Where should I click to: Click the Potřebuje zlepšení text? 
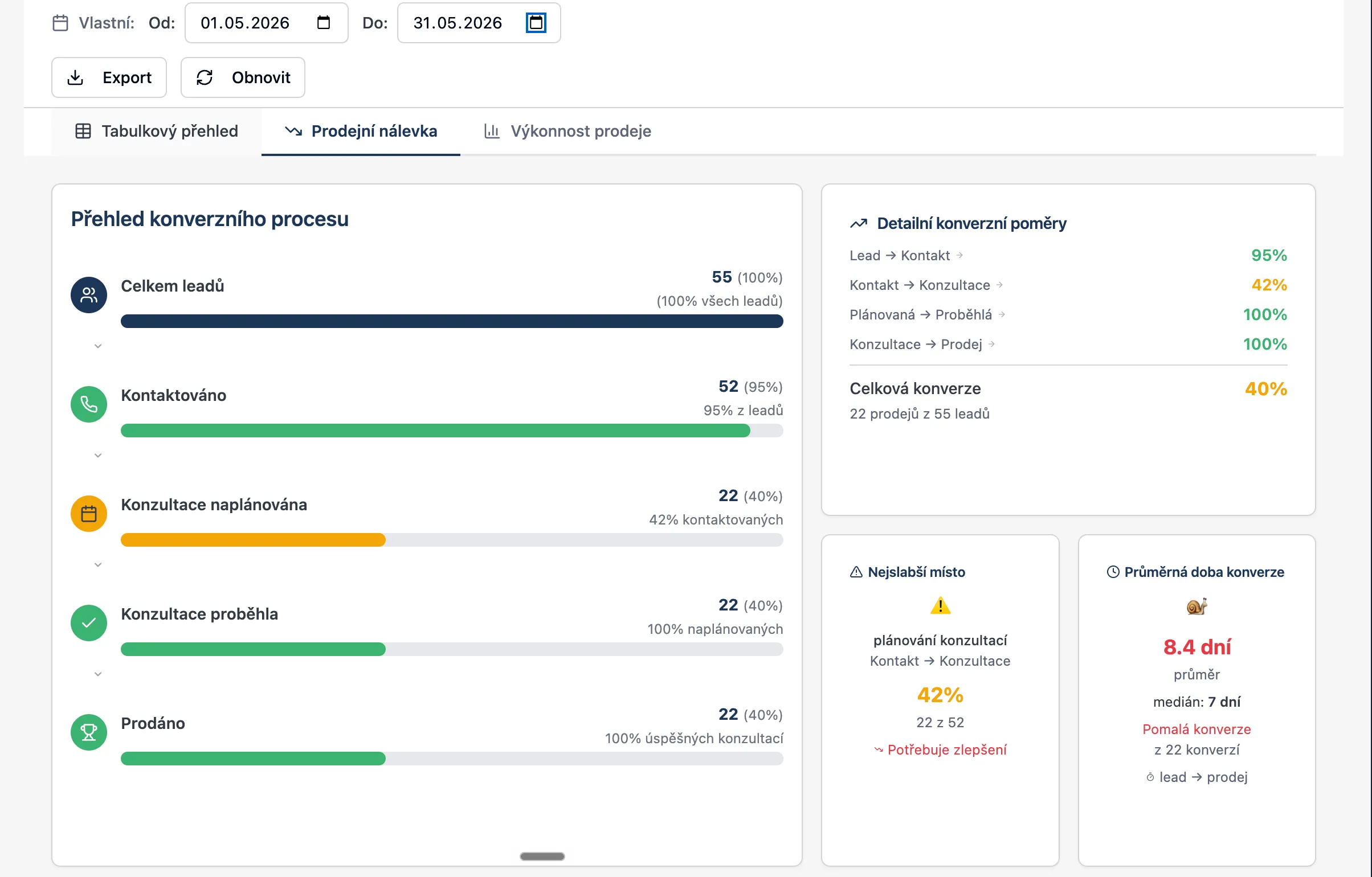947,750
